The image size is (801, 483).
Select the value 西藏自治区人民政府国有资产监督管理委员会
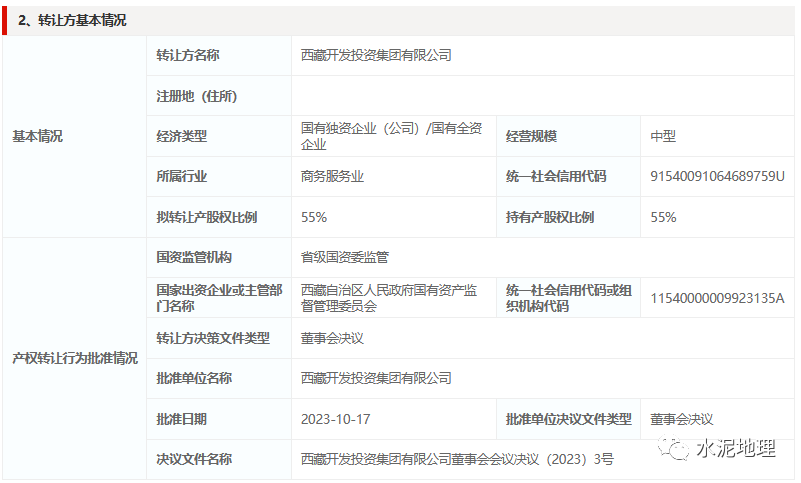pos(389,298)
